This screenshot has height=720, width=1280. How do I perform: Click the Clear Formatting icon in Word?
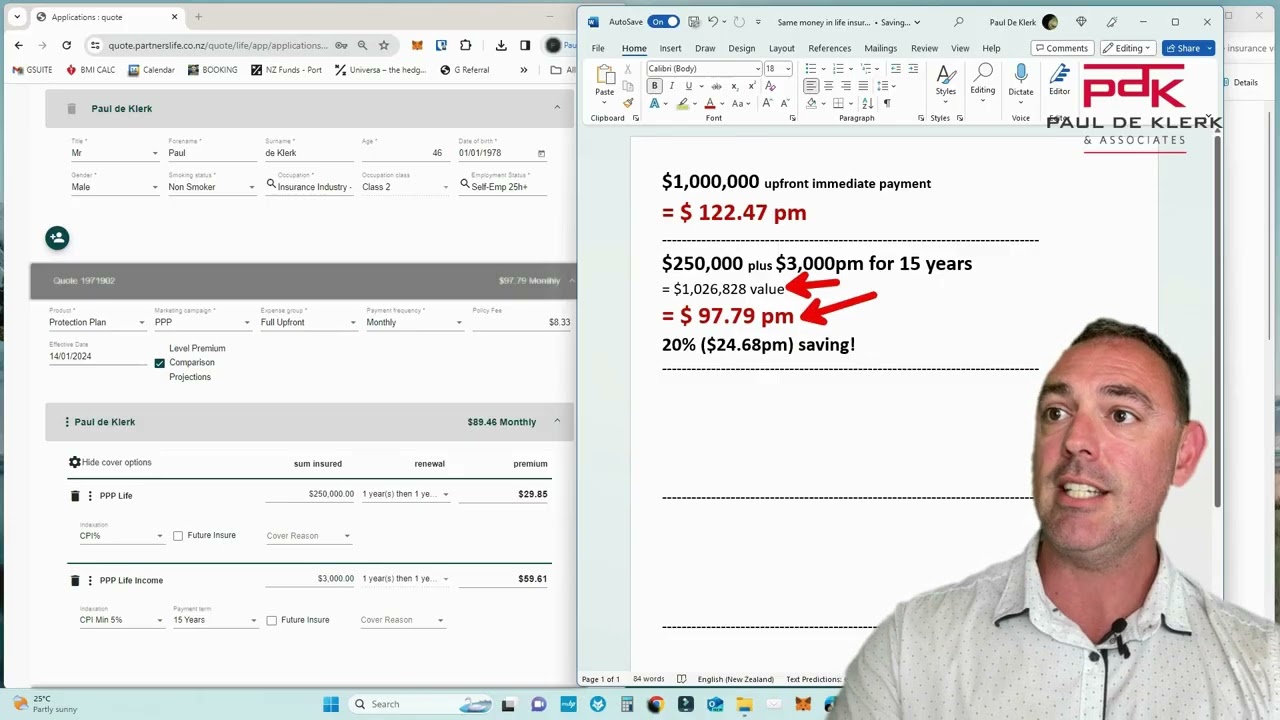[x=770, y=86]
